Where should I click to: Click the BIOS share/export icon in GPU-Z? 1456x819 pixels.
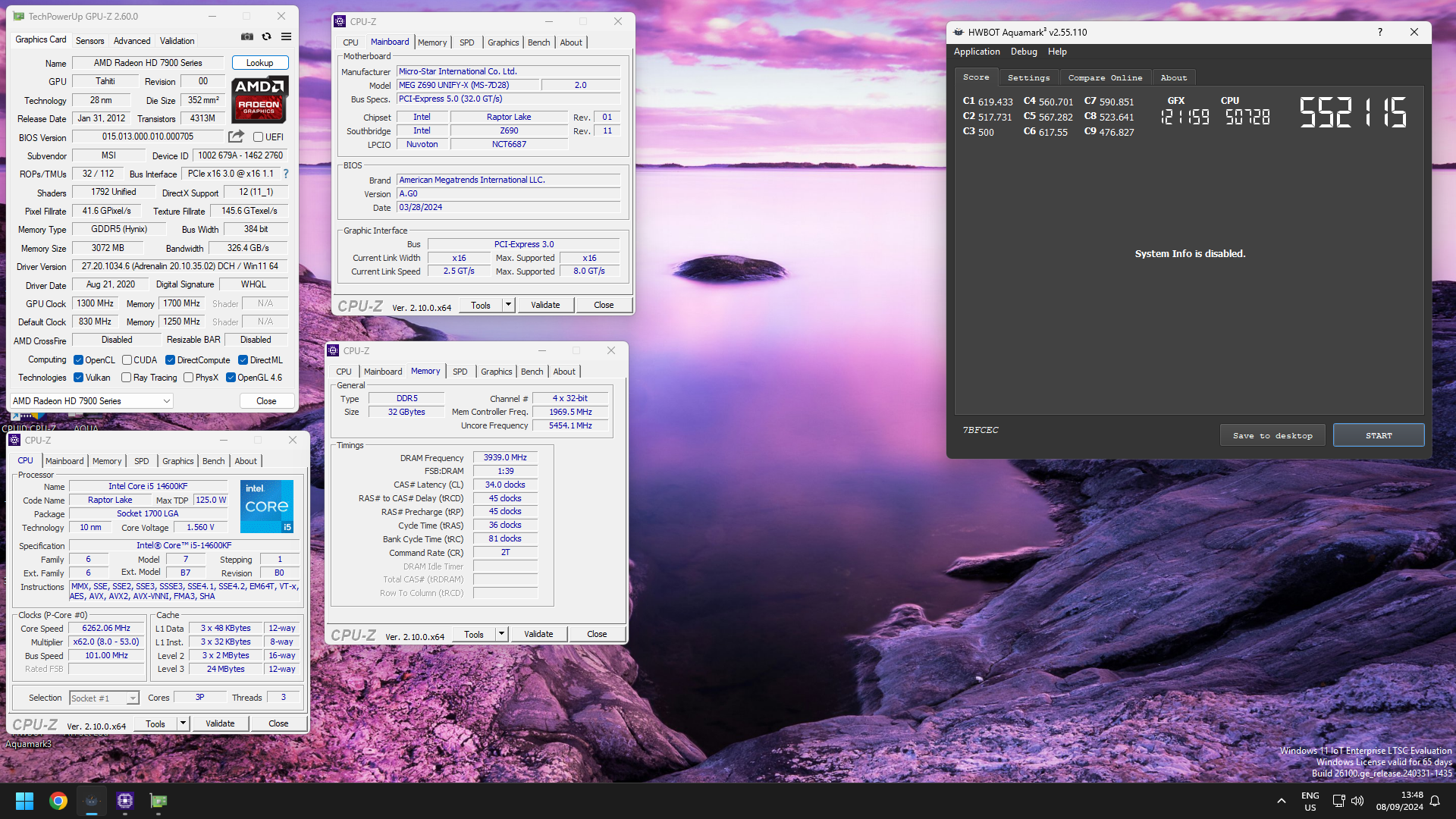(x=237, y=136)
